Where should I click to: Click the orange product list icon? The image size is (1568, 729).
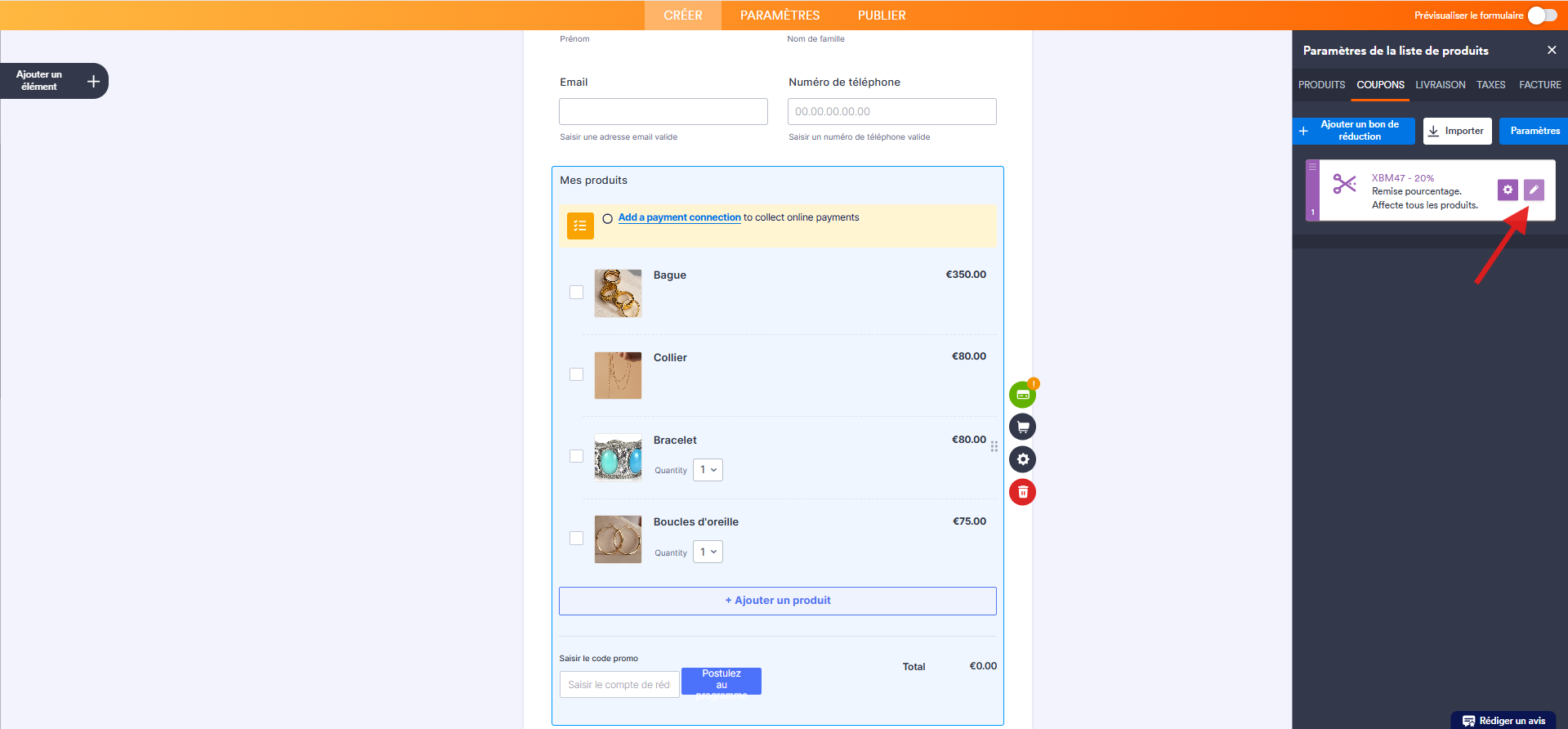(x=580, y=226)
